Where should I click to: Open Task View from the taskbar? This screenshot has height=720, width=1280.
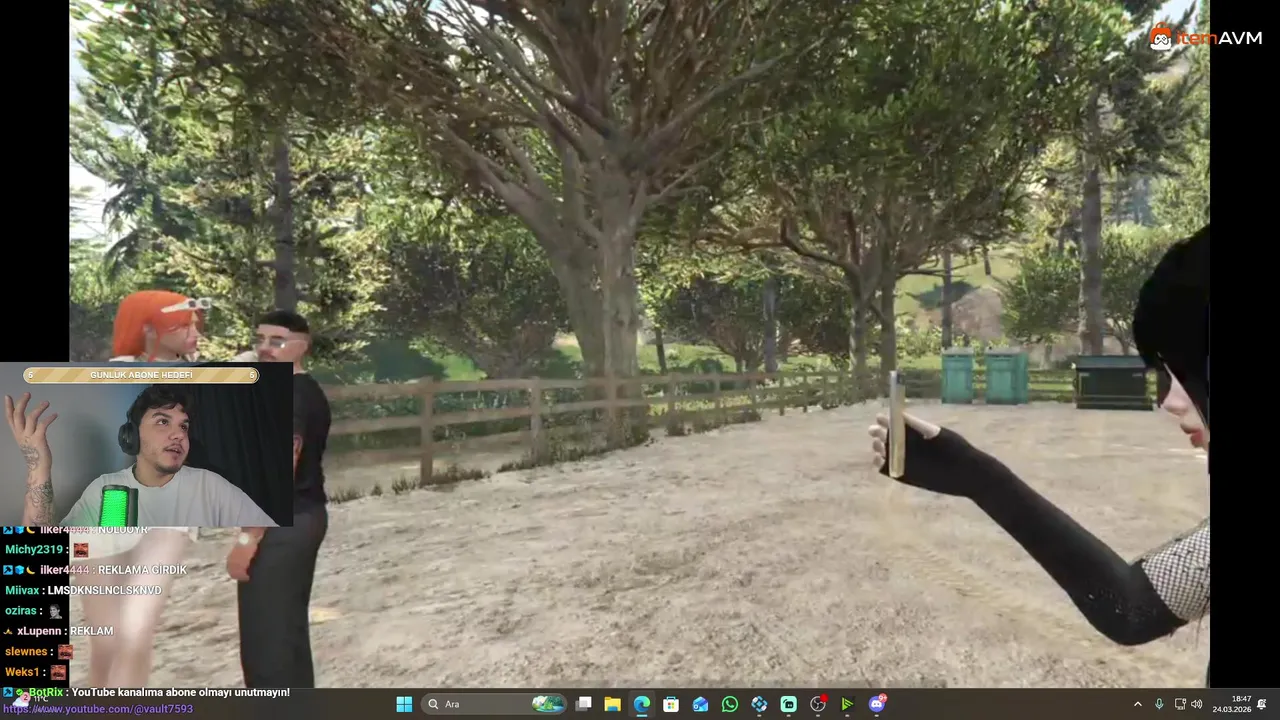pos(584,704)
